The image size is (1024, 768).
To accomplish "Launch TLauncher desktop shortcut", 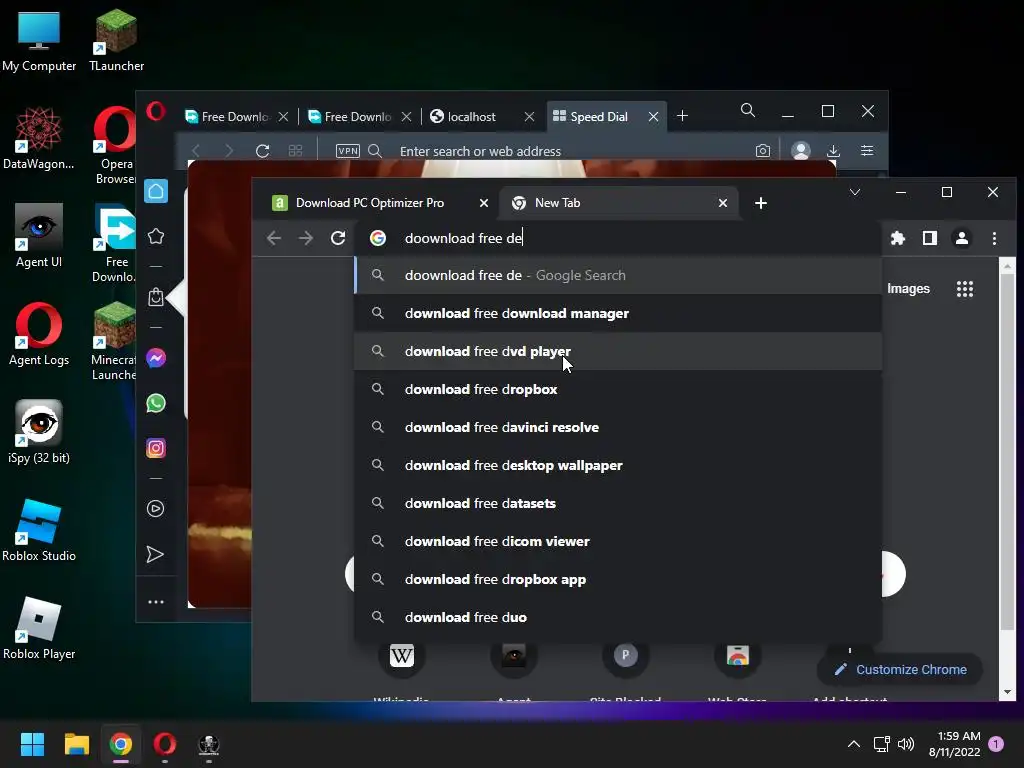I will point(116,40).
